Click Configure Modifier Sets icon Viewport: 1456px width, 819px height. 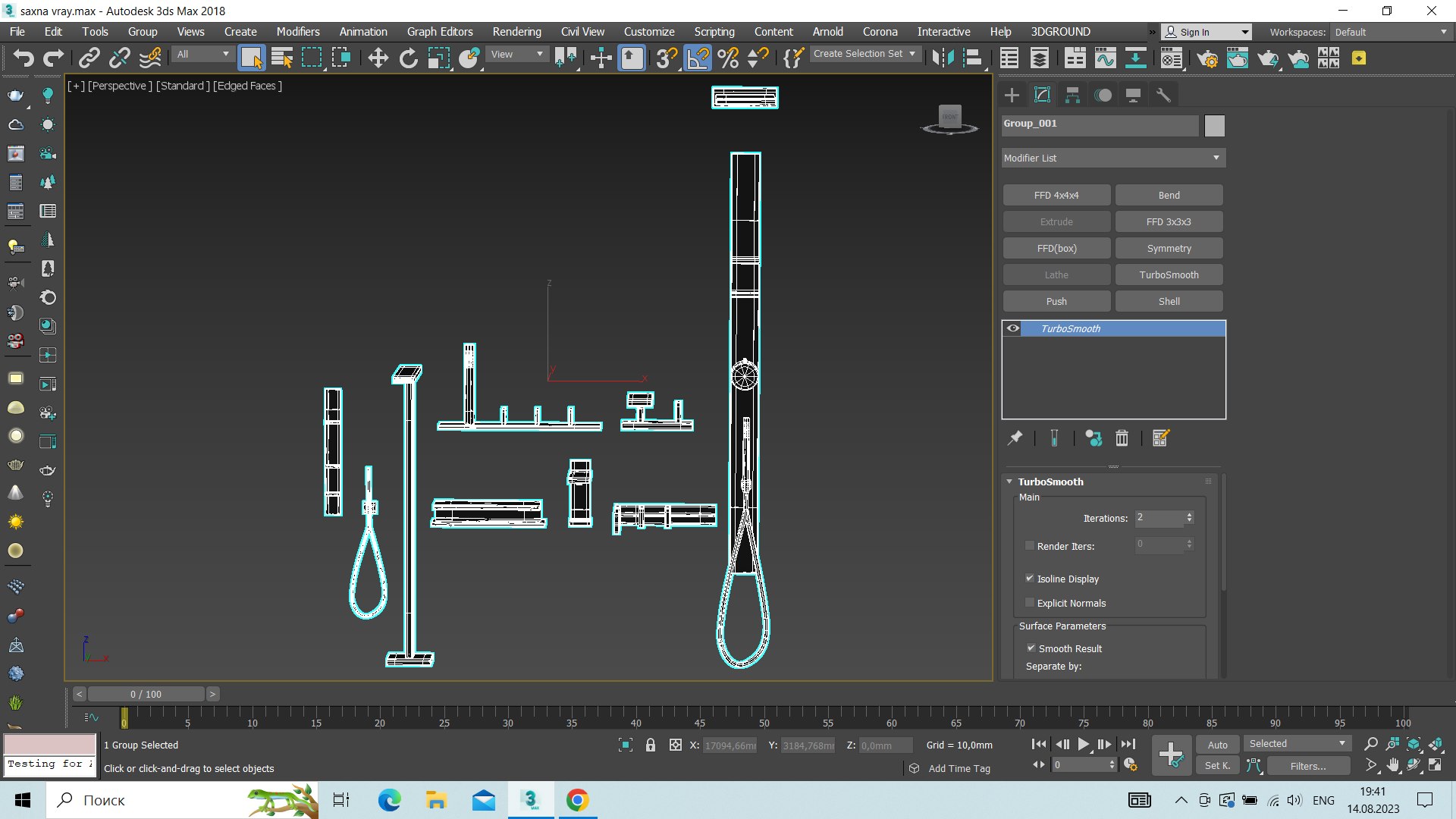(x=1160, y=438)
